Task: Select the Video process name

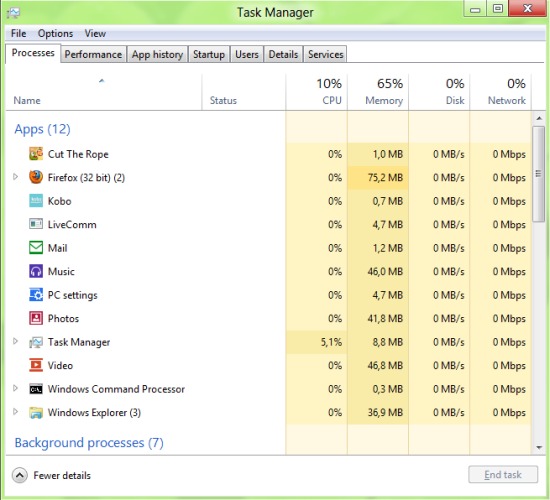Action: [x=60, y=365]
